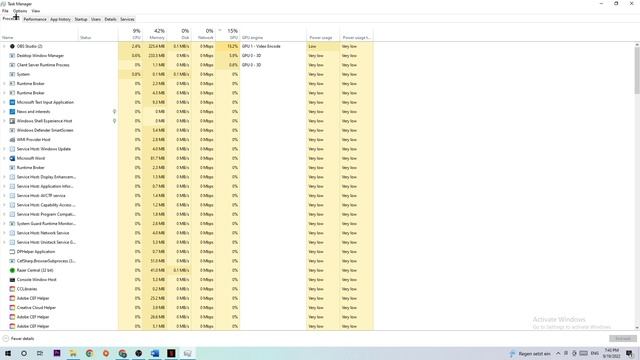Switch to the Users tab
The image size is (640, 360).
coord(96,19)
